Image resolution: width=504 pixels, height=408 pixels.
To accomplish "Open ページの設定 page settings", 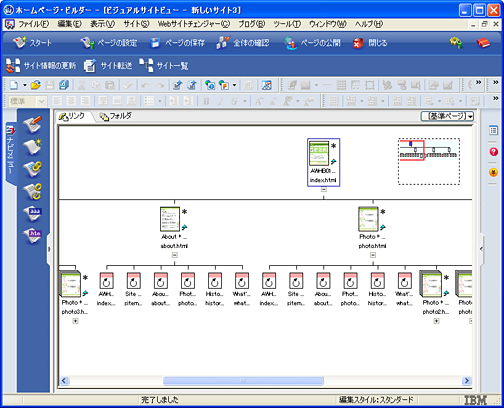I will tap(109, 43).
